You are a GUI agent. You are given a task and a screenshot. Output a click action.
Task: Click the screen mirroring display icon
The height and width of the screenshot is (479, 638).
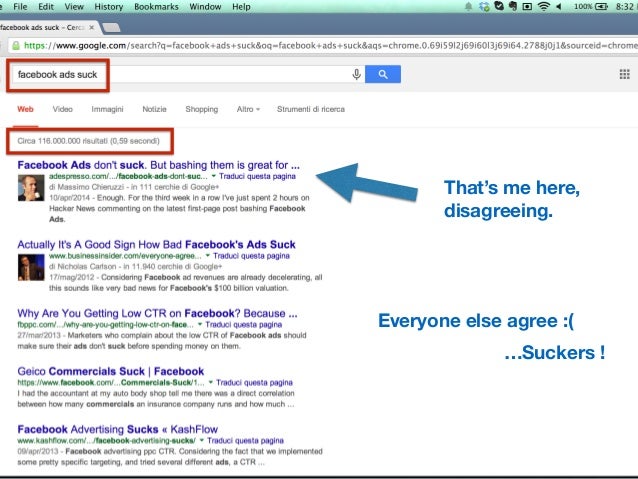tap(527, 6)
